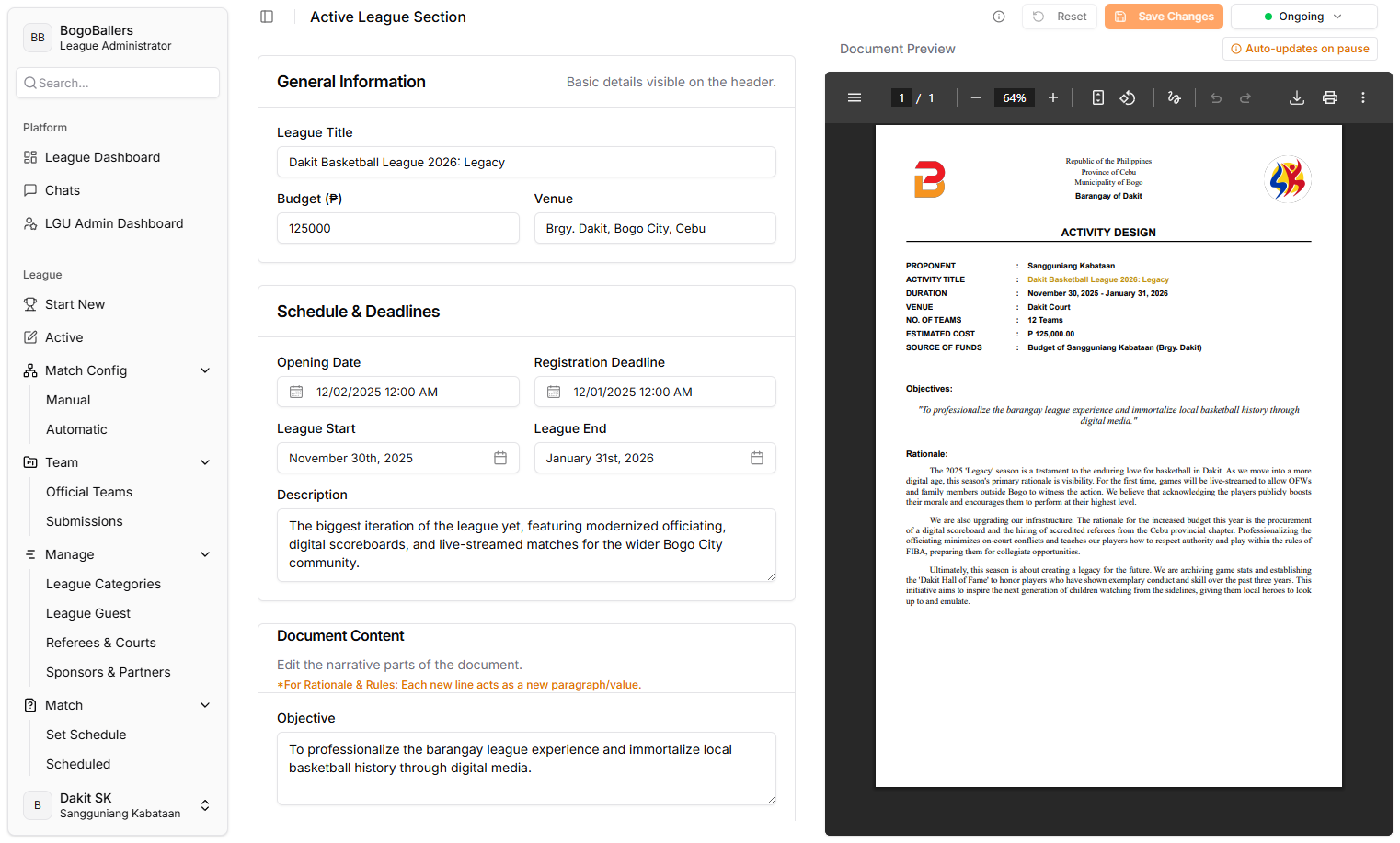Image resolution: width=1400 pixels, height=843 pixels.
Task: Print the document preview
Action: pos(1330,97)
